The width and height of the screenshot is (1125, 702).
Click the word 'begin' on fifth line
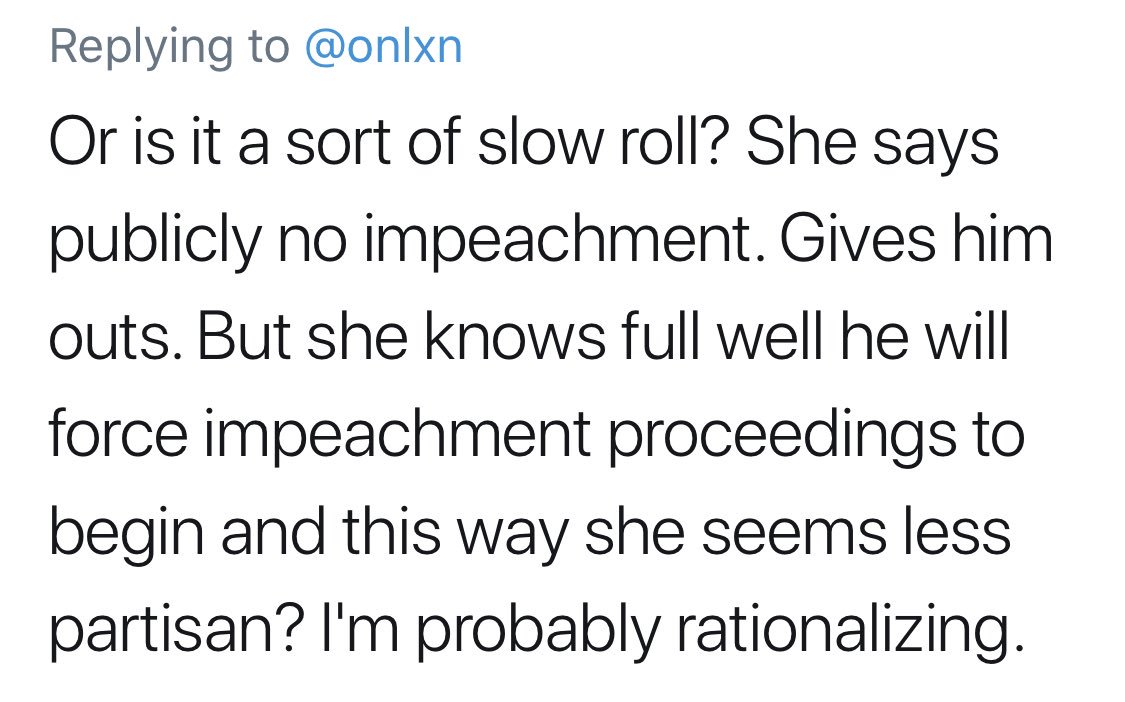(x=127, y=533)
